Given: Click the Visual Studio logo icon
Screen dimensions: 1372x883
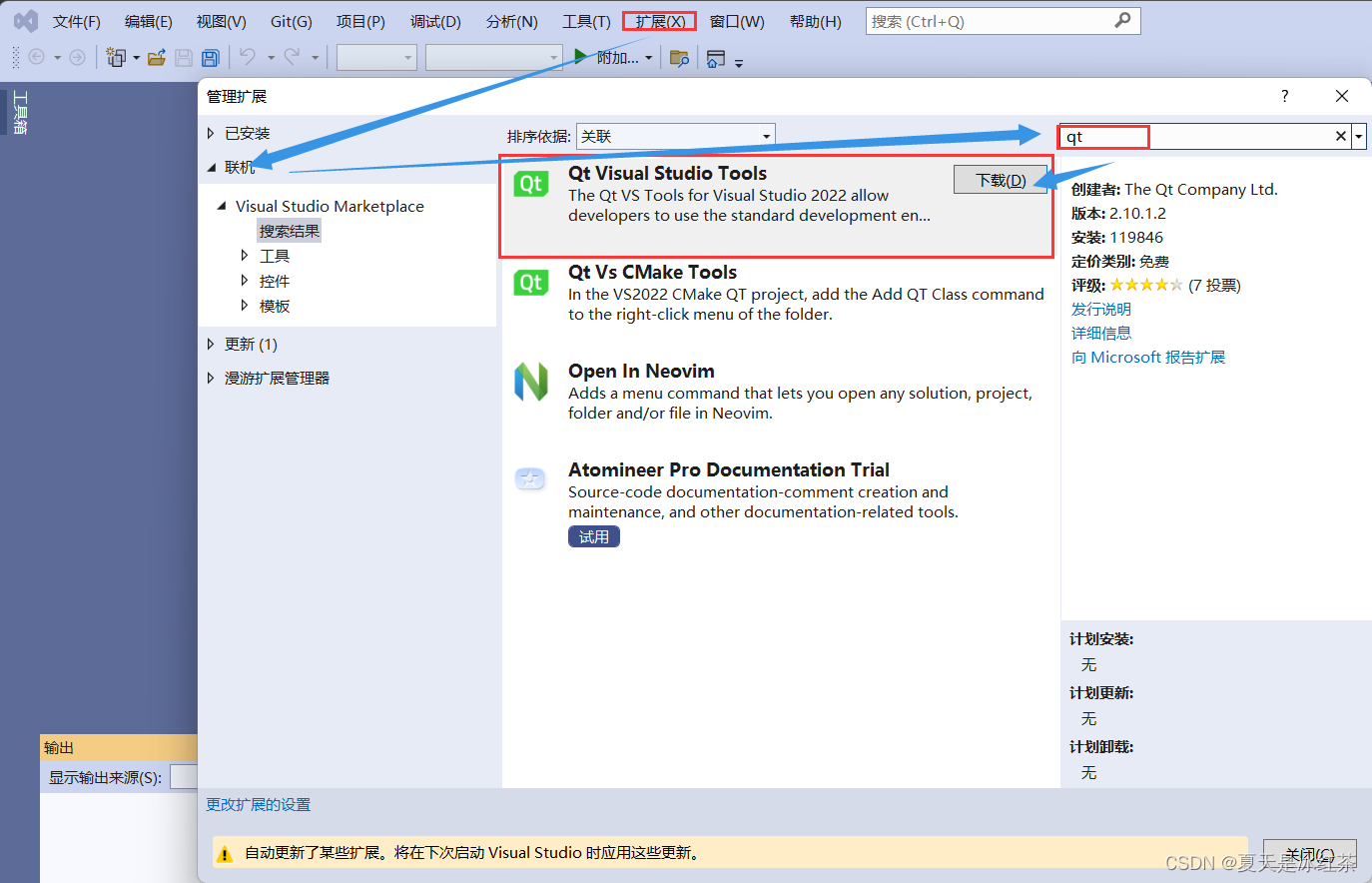Looking at the screenshot, I should 26,21.
